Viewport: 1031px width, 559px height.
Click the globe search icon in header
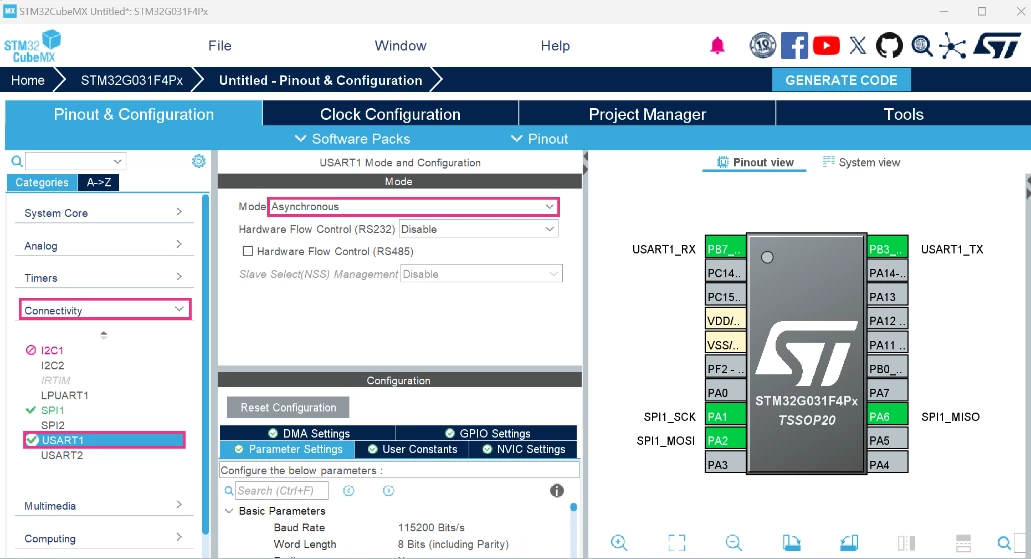coord(921,45)
